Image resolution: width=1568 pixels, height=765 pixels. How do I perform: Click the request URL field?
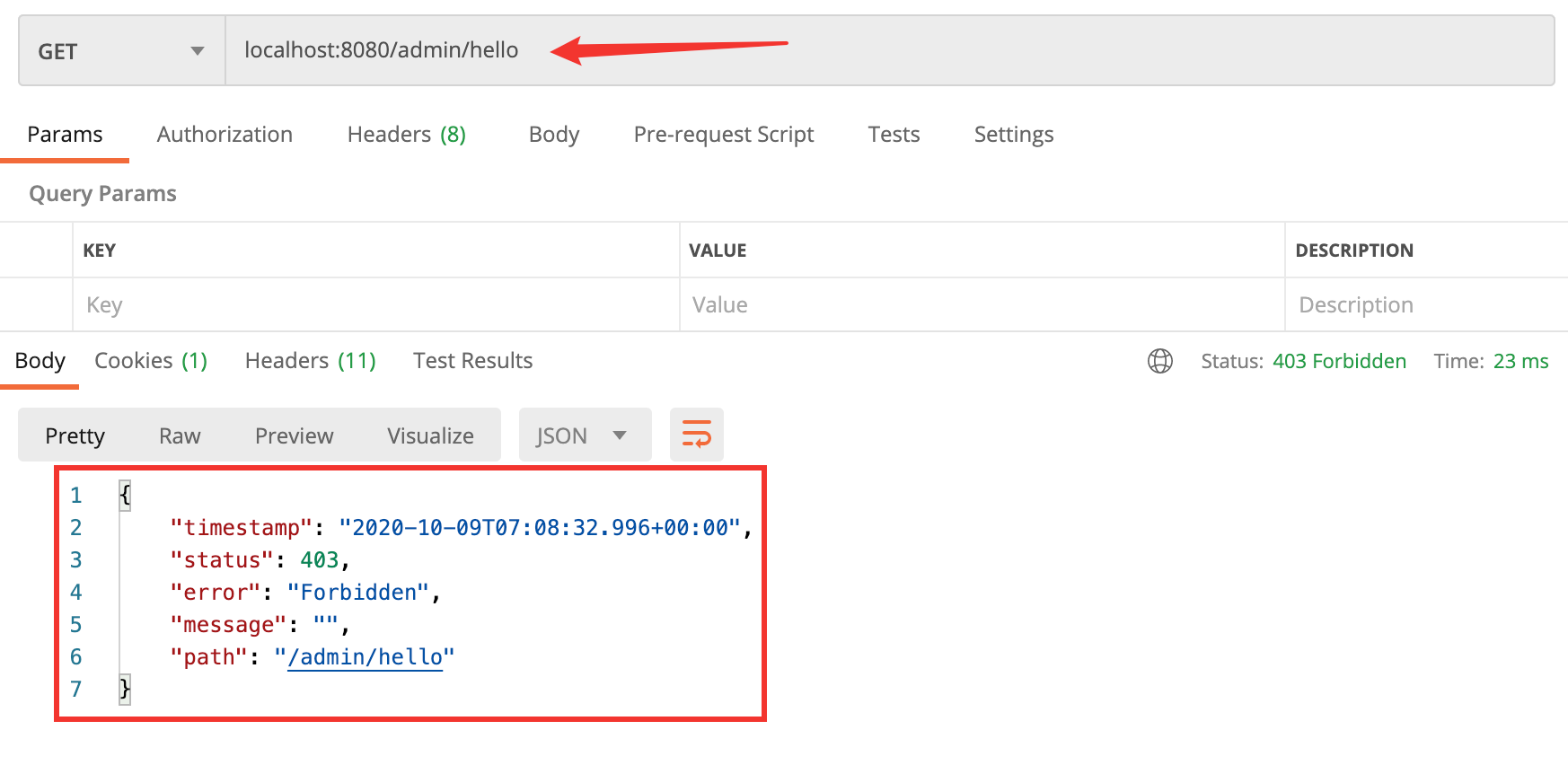click(889, 50)
